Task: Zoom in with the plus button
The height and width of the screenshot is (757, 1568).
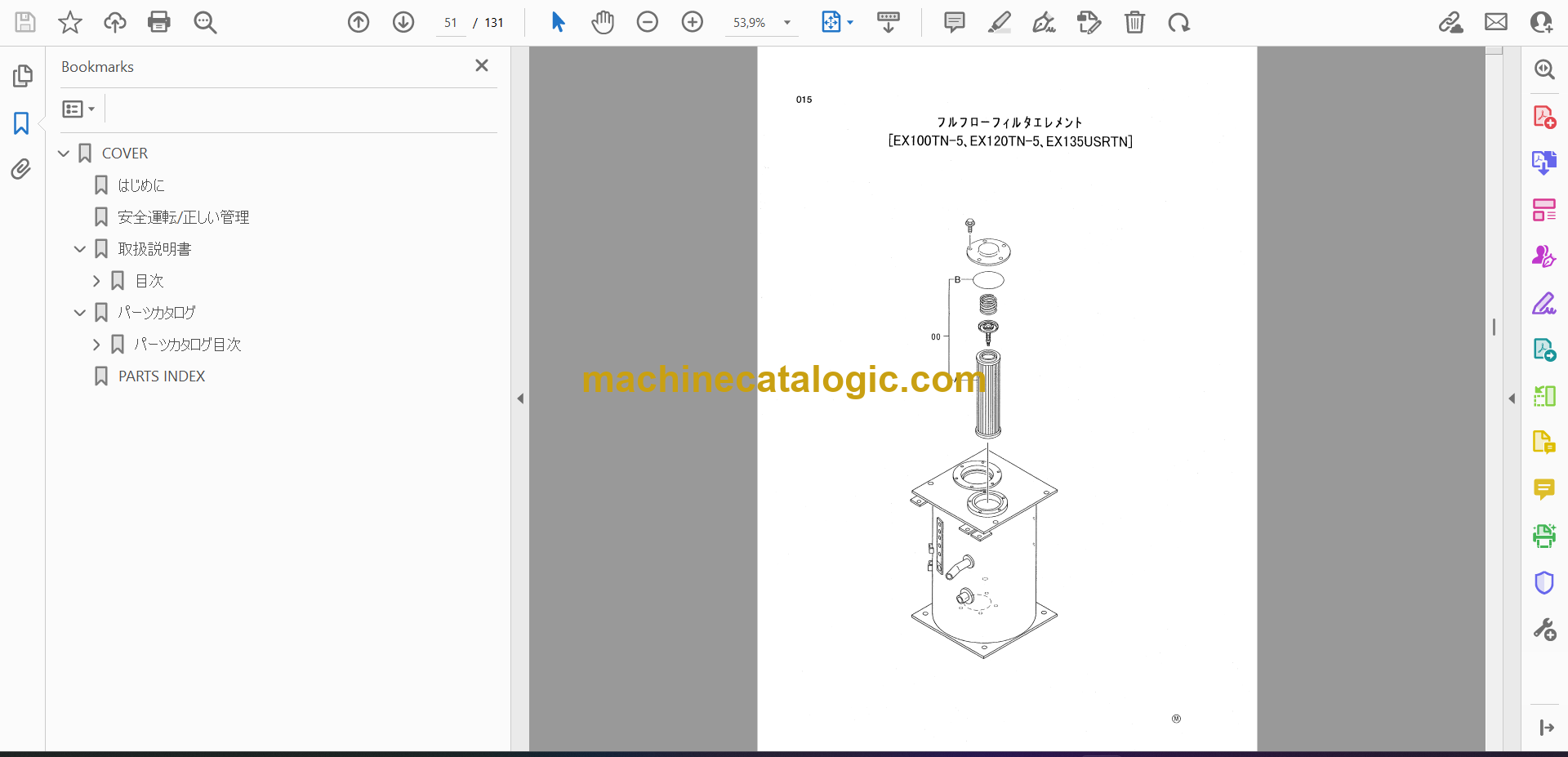Action: click(693, 22)
